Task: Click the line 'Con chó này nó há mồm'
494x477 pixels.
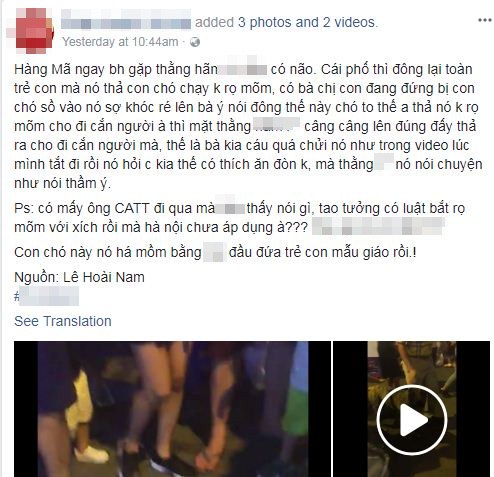Action: (x=215, y=252)
